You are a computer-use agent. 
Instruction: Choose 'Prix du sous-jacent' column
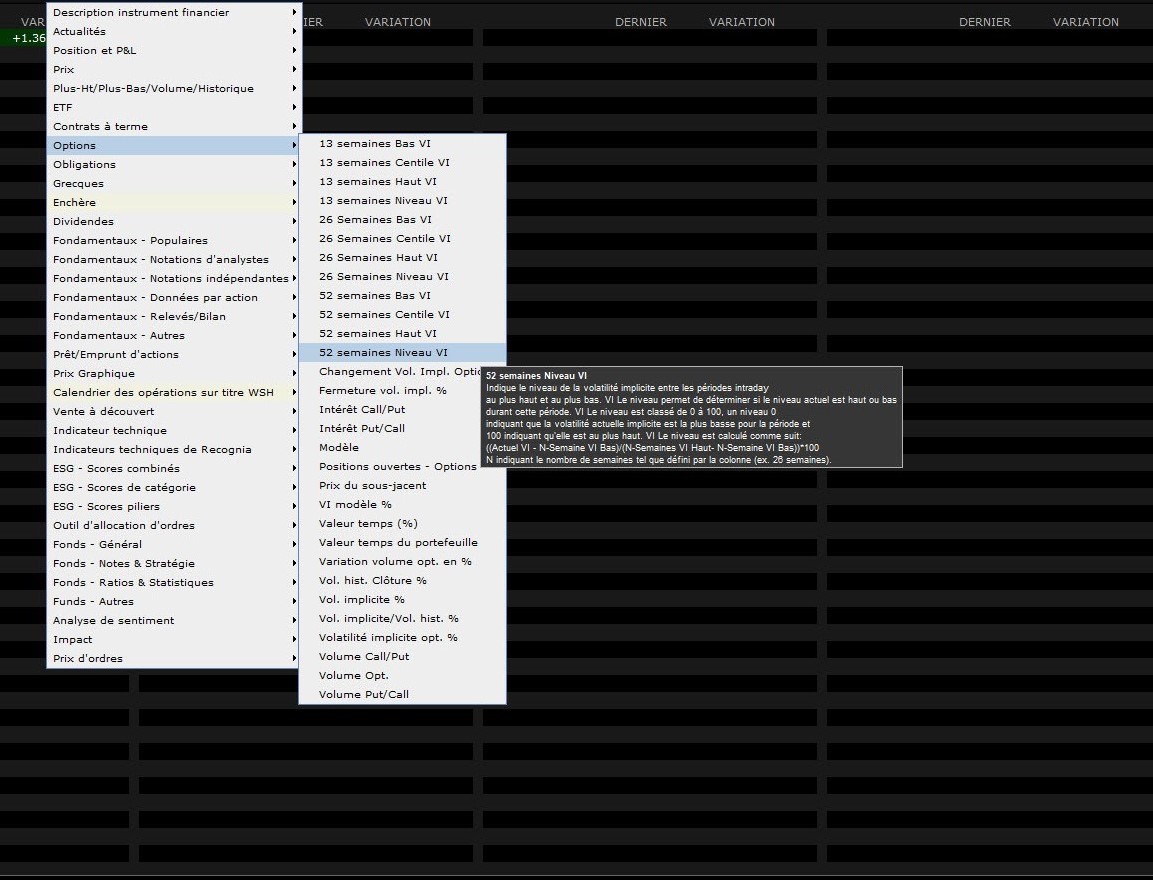click(372, 485)
